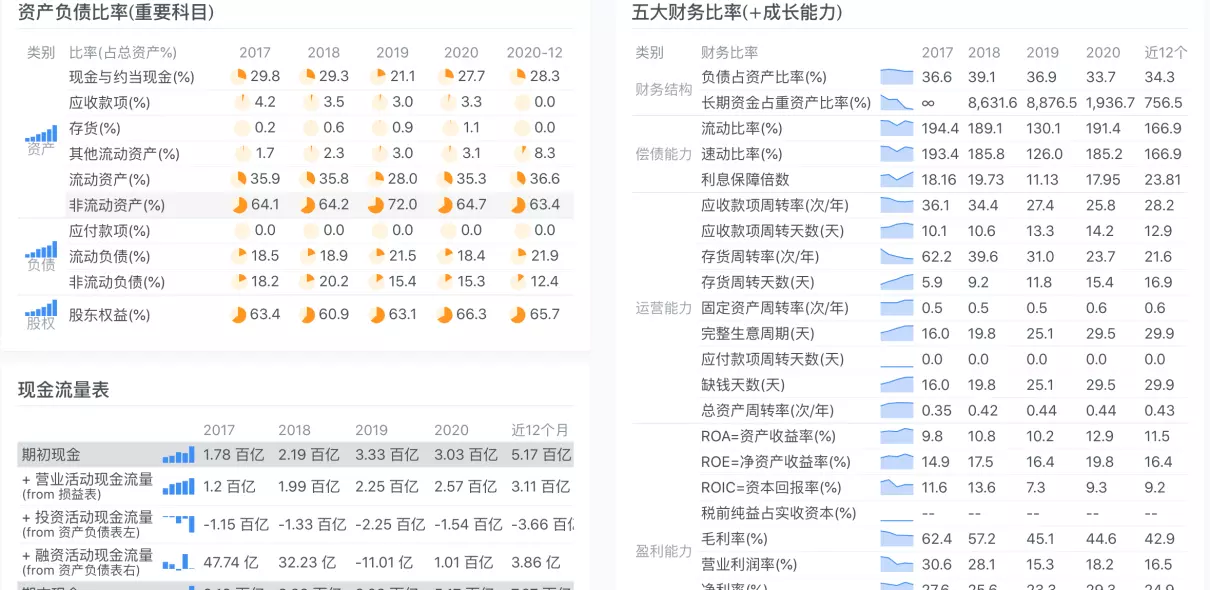Viewport: 1210px width, 590px height.
Task: Select the value 8,631.6 in 长期资金 row
Action: pyautogui.click(x=993, y=102)
